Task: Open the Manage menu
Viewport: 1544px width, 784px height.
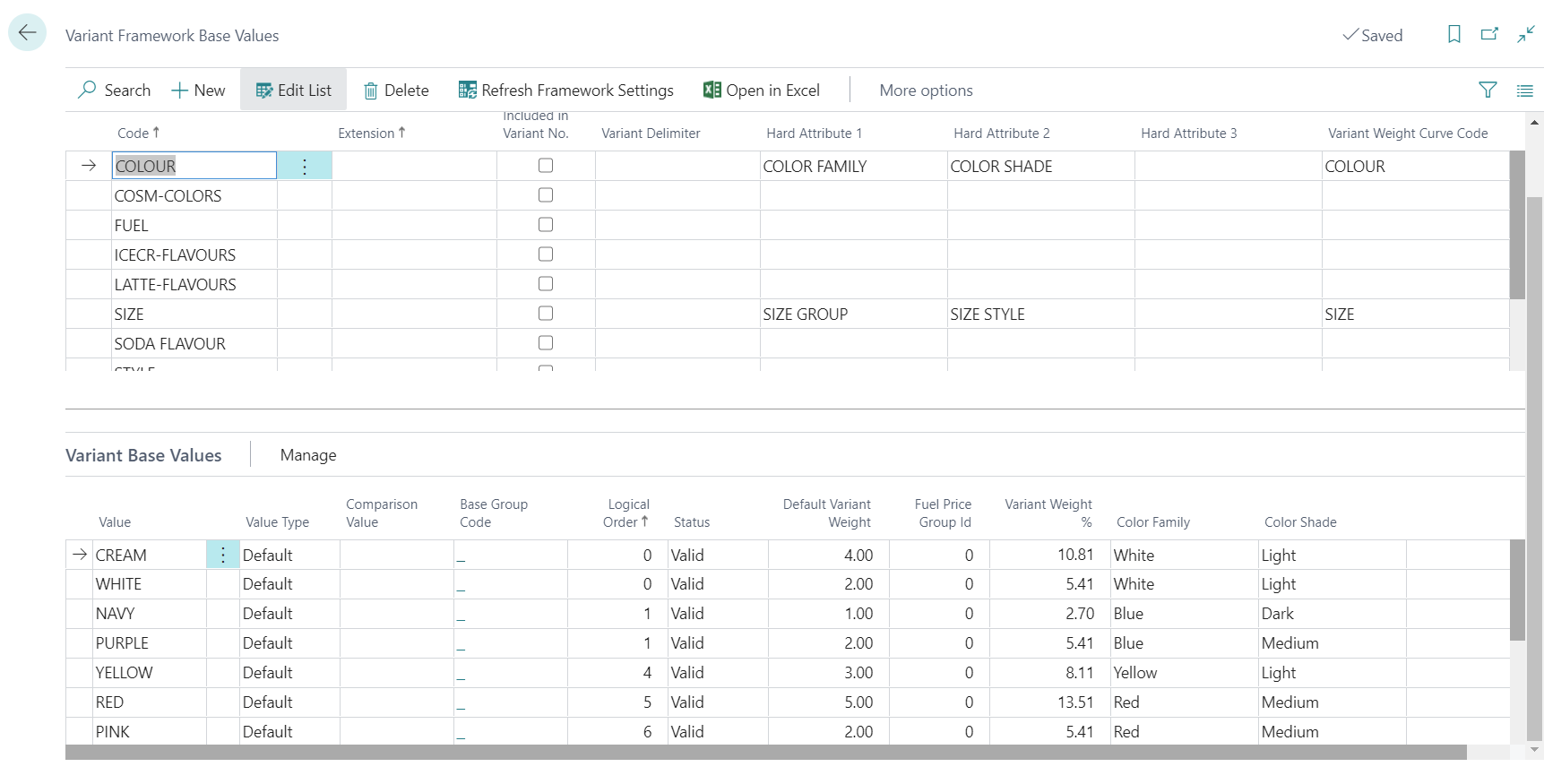Action: coord(308,455)
